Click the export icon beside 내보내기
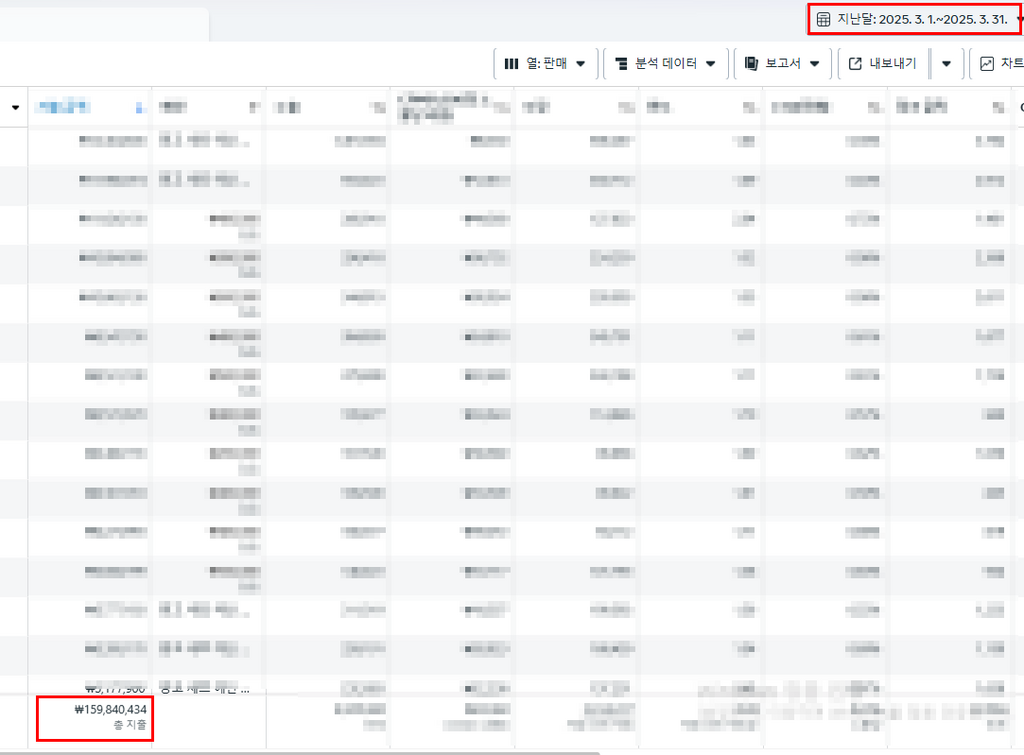Screen dimensions: 1024x755 pyautogui.click(x=855, y=64)
